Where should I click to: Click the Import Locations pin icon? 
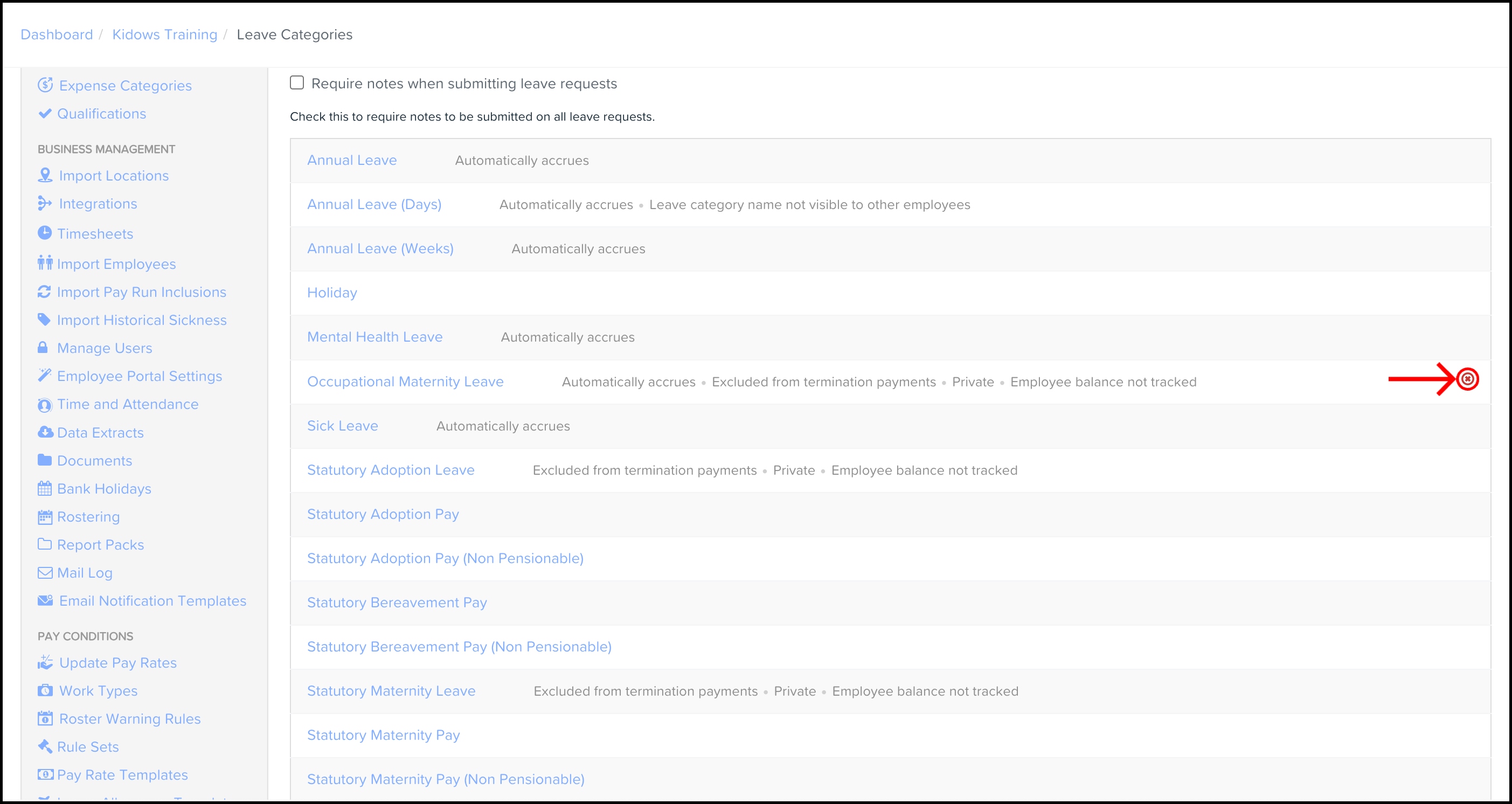pos(45,175)
